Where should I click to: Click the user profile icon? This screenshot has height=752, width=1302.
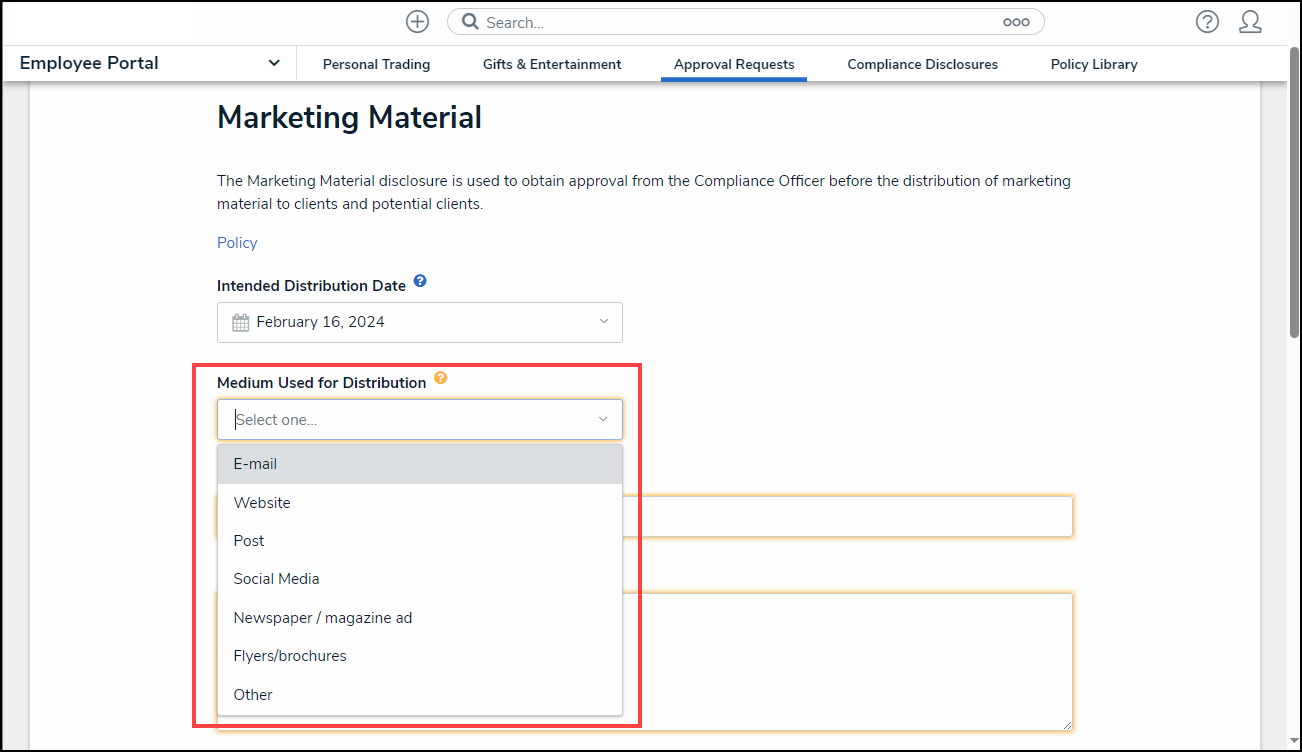point(1250,21)
